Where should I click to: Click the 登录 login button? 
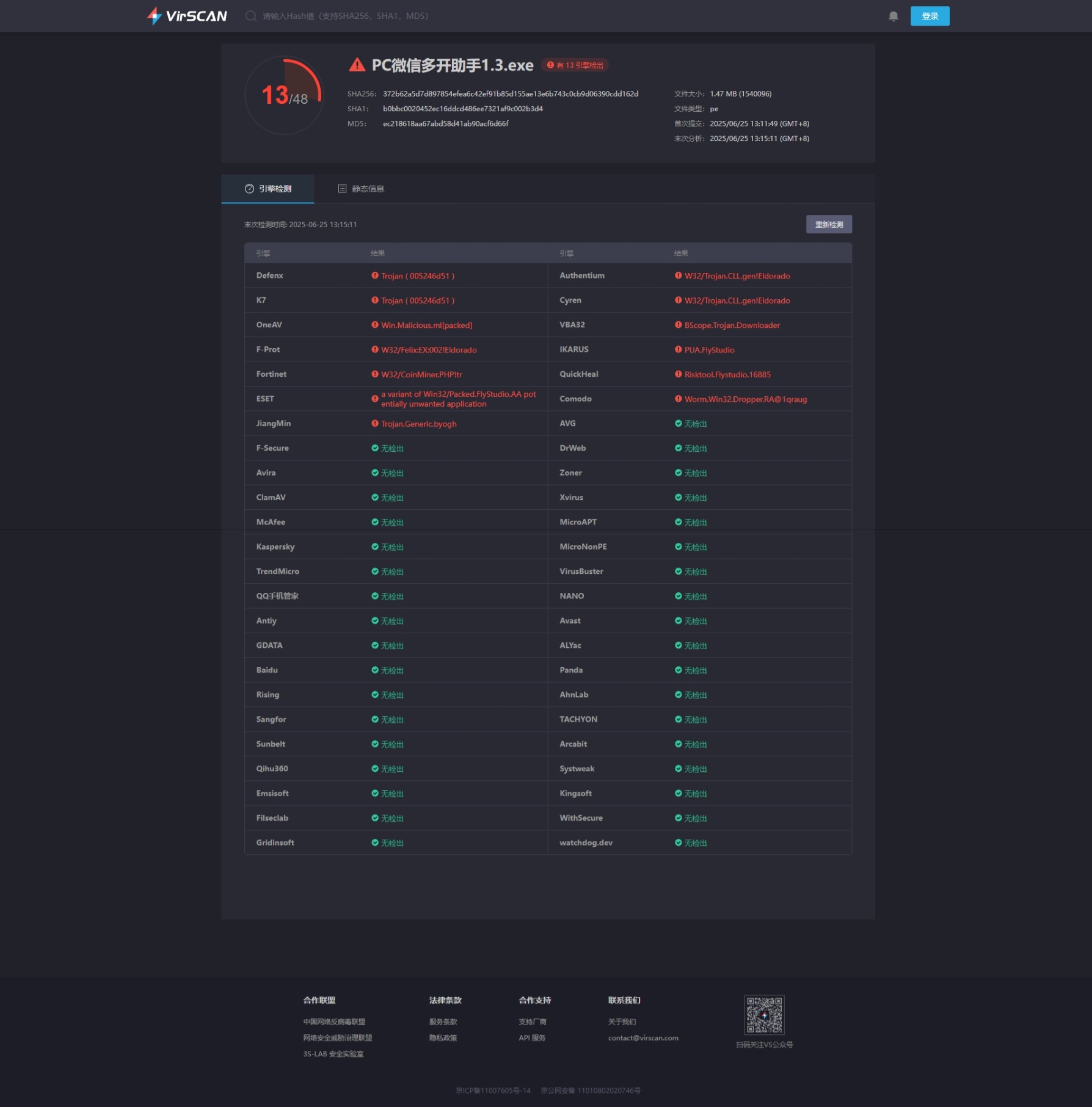click(930, 16)
